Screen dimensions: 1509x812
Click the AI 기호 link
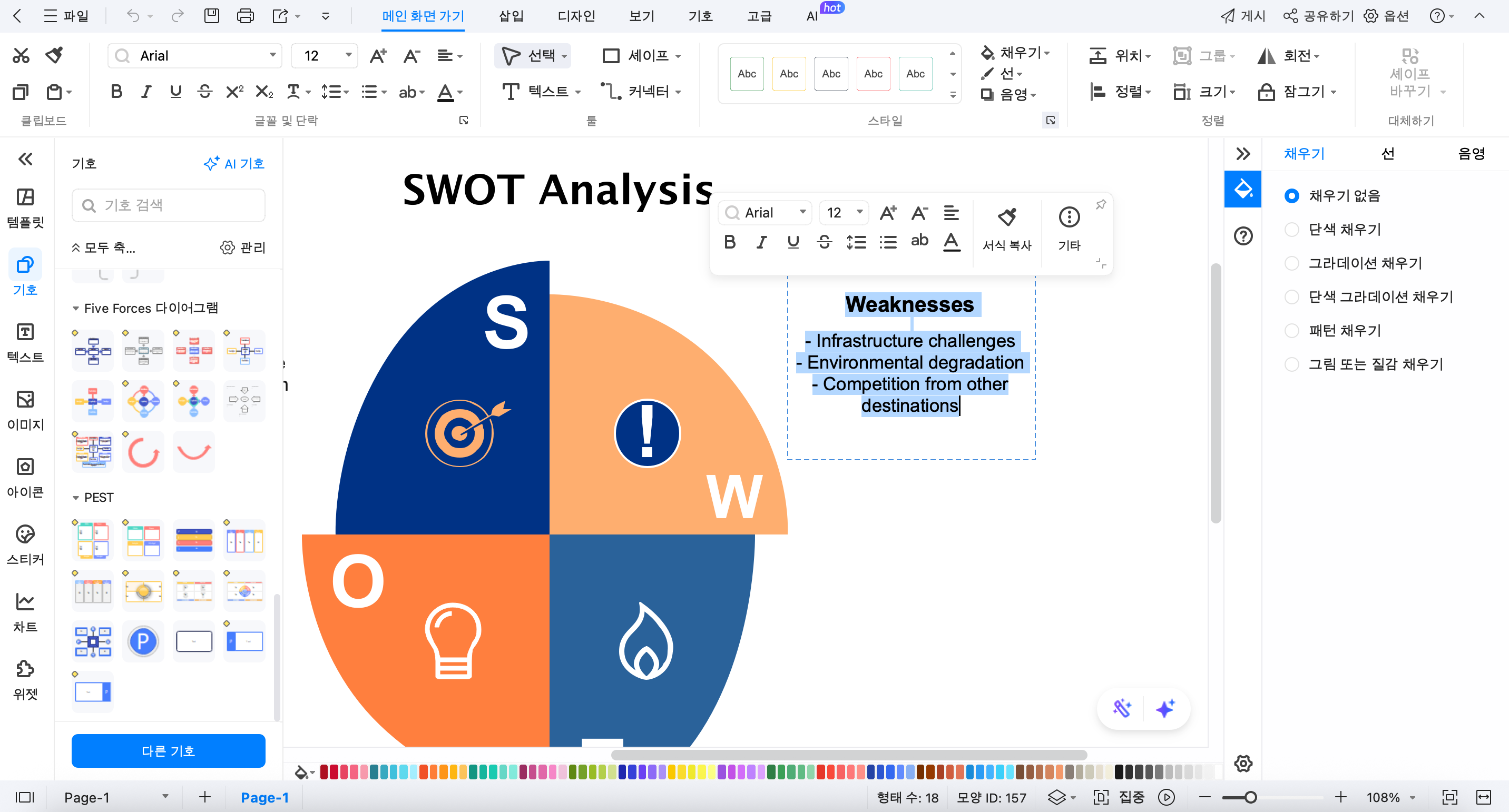tap(234, 163)
